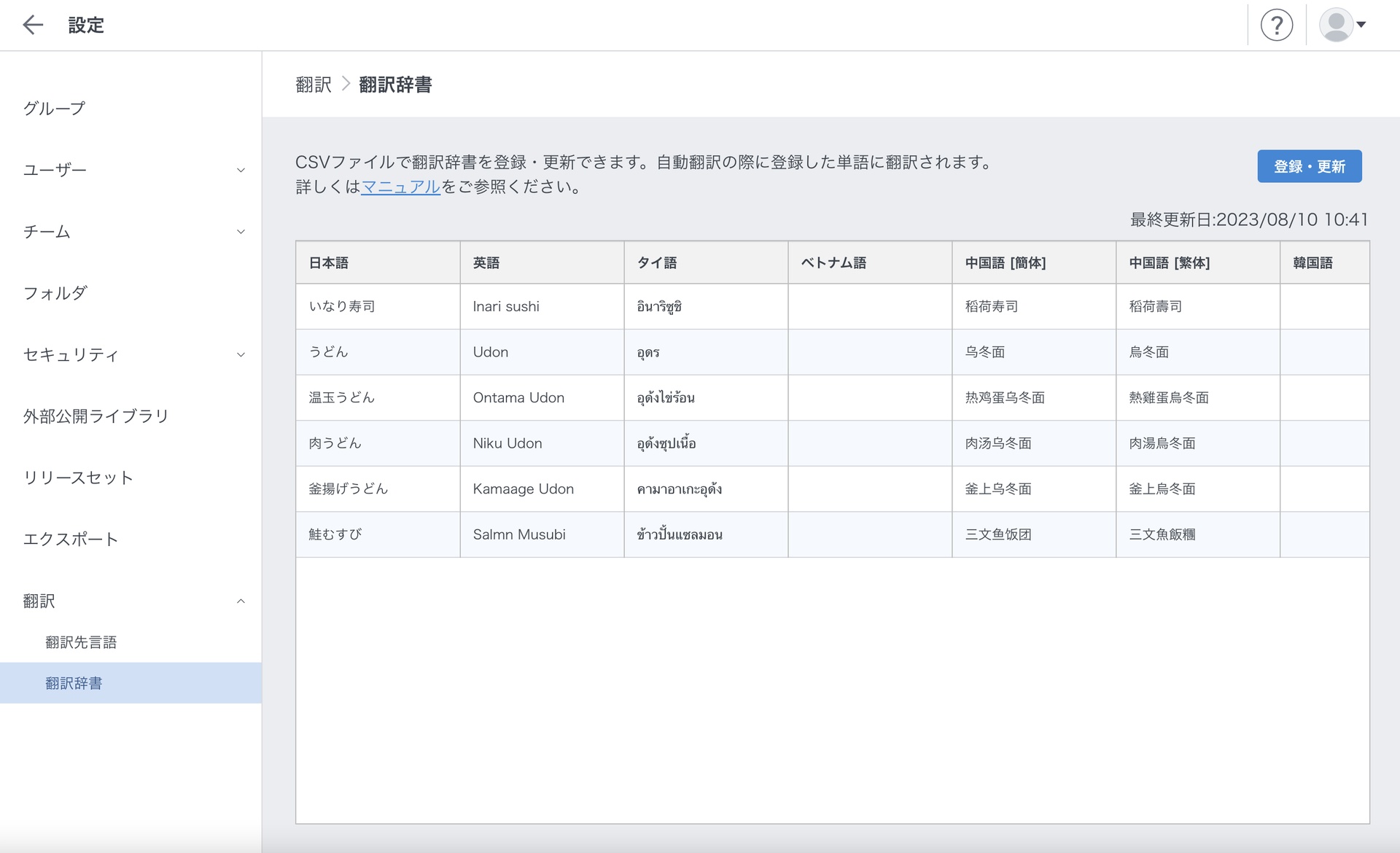Go to リリースセット settings
The image size is (1400, 853).
[x=78, y=478]
